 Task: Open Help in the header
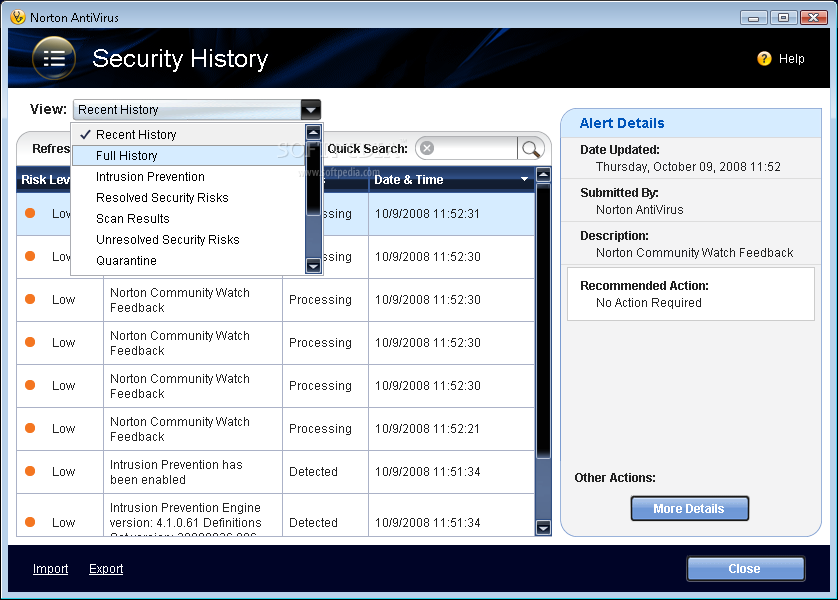pyautogui.click(x=791, y=59)
